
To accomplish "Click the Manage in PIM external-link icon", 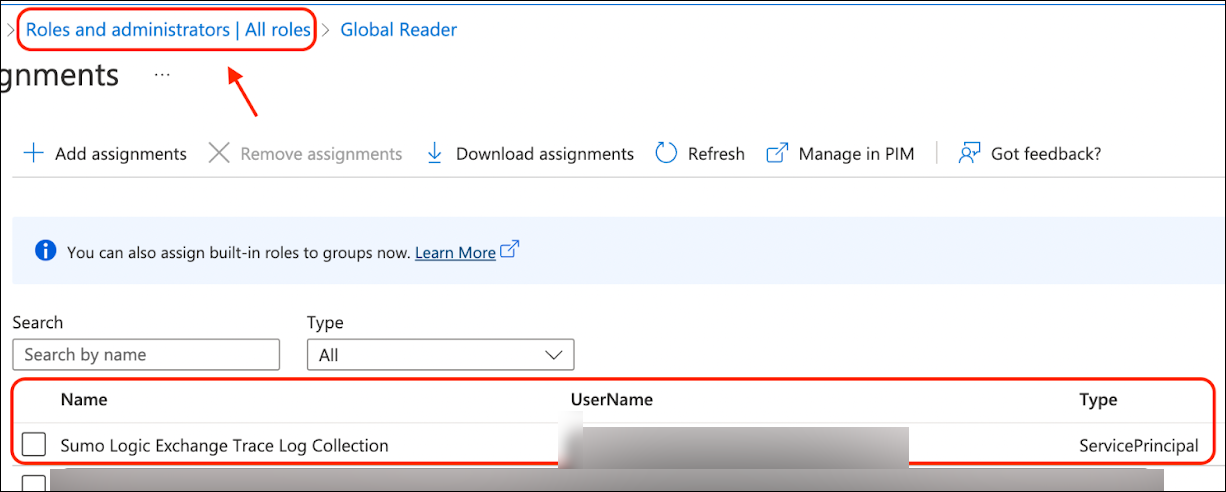I will pos(777,153).
